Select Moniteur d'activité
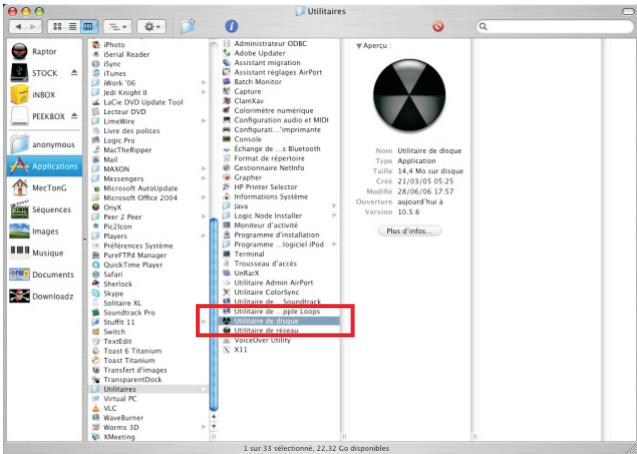The image size is (637, 454). click(280, 225)
